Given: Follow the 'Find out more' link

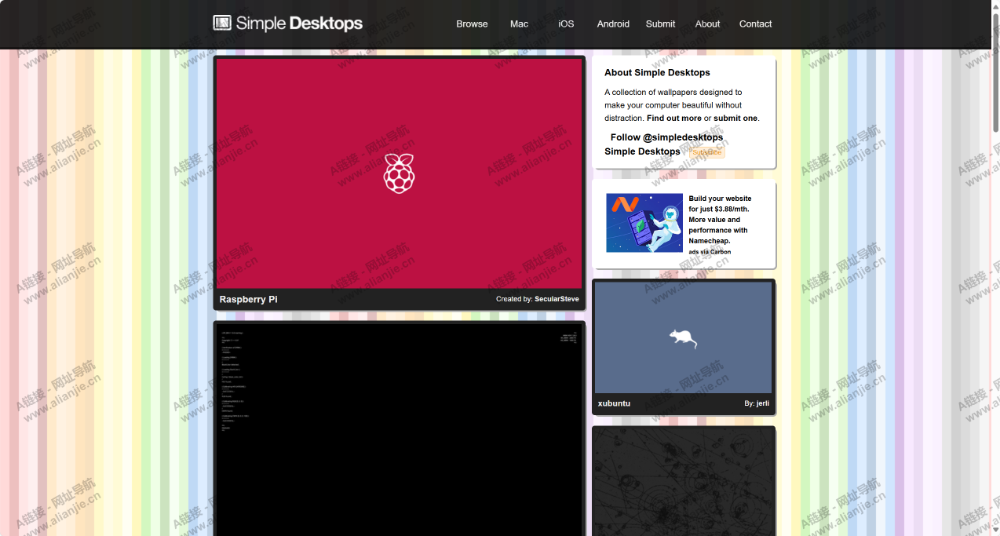Looking at the screenshot, I should [673, 118].
